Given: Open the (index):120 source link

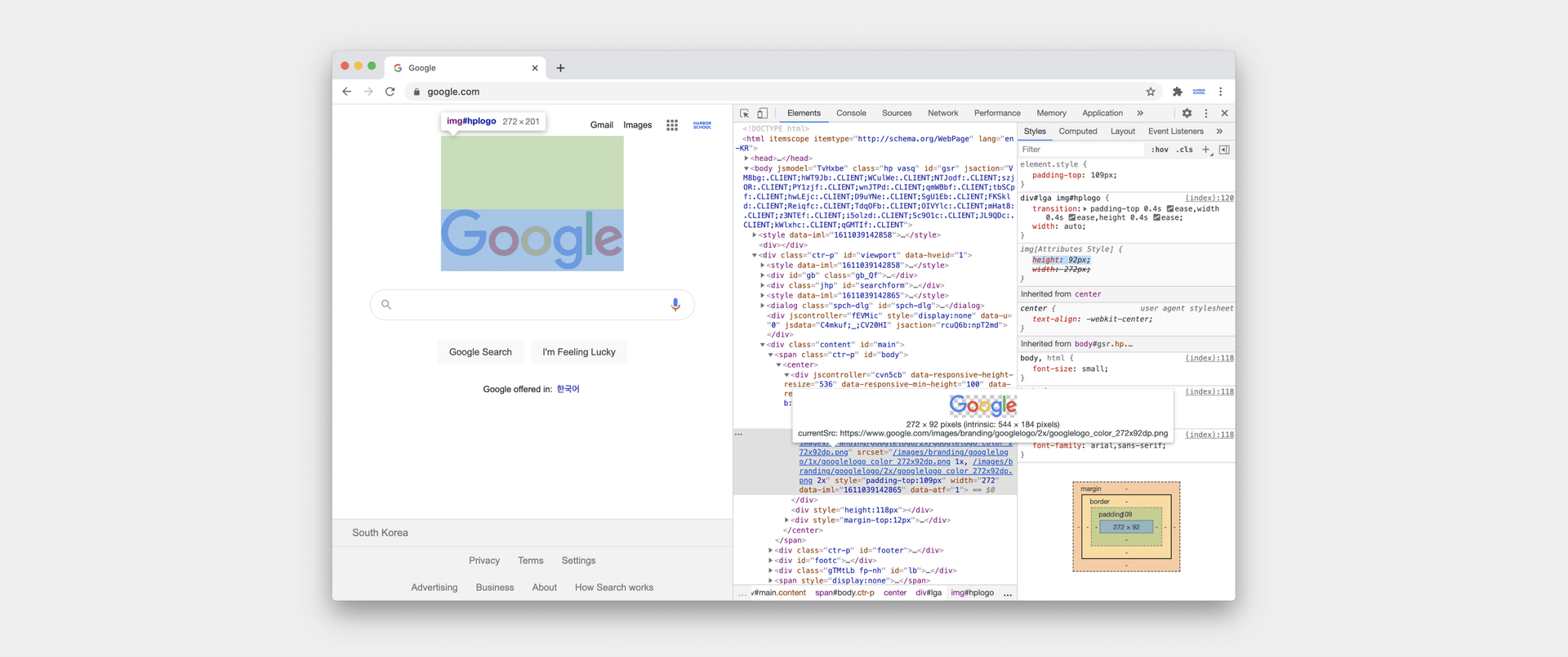Looking at the screenshot, I should tap(1209, 198).
